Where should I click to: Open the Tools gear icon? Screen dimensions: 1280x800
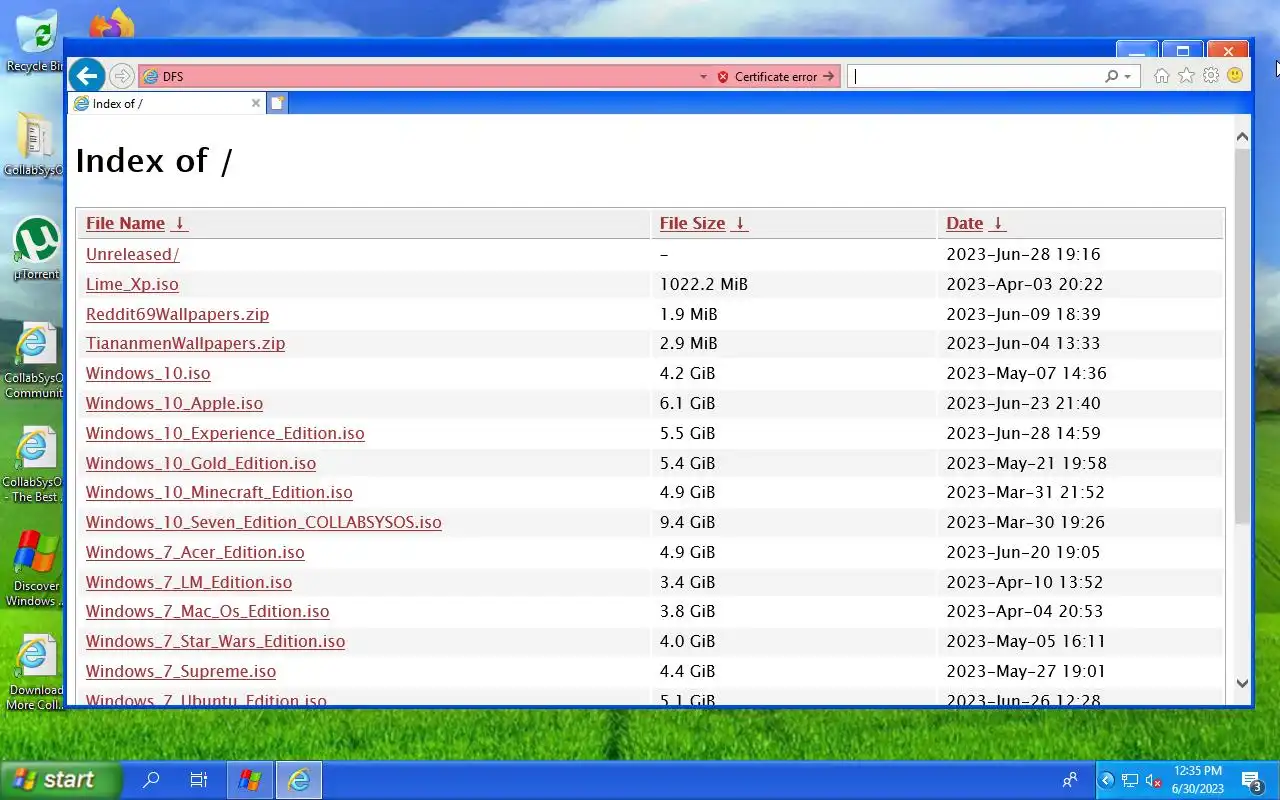[1211, 76]
